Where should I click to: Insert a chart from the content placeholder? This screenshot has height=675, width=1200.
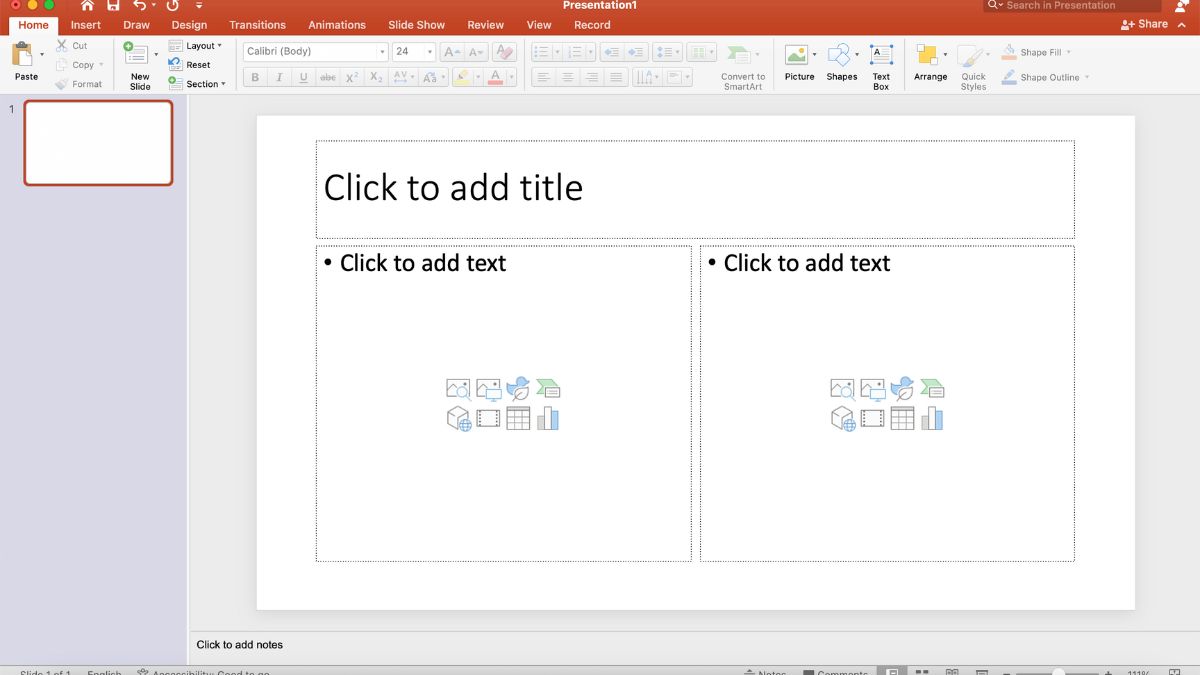(x=547, y=418)
